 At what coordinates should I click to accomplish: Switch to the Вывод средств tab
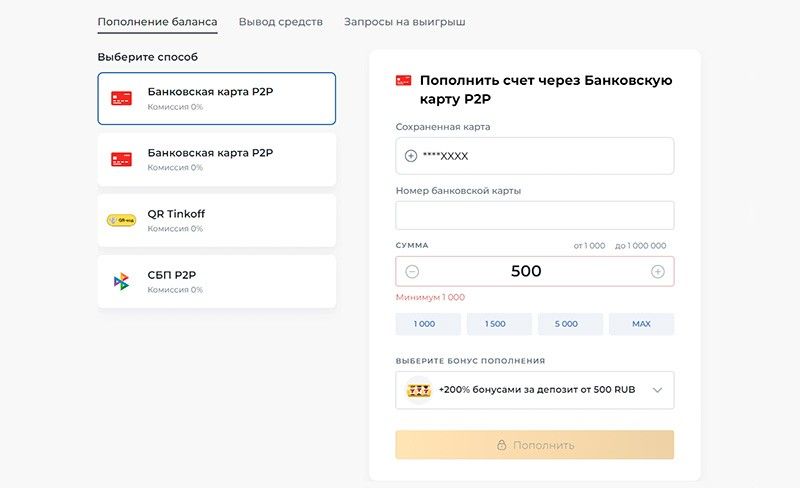pos(280,22)
